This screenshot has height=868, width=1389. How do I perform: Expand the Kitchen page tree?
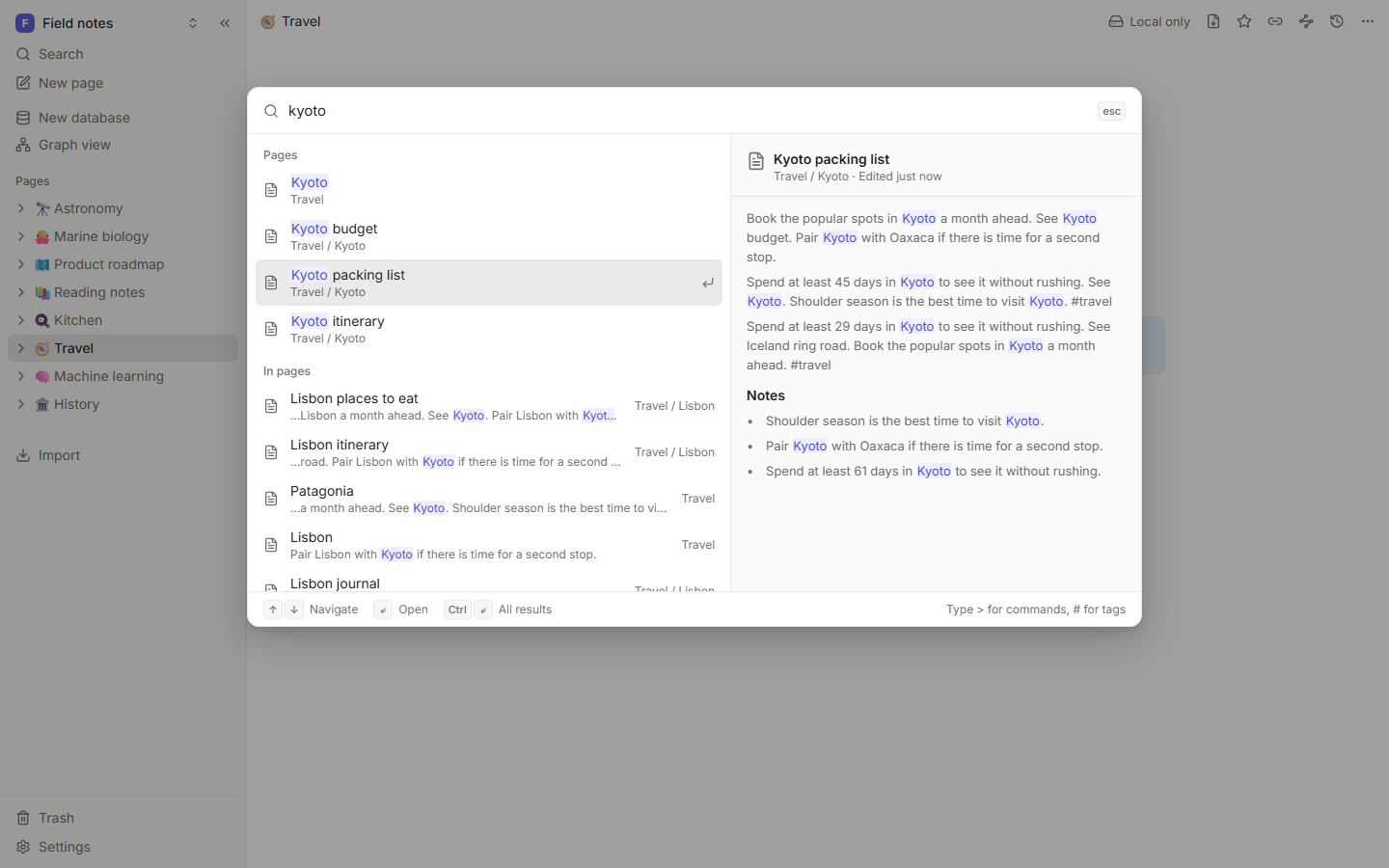pyautogui.click(x=20, y=320)
